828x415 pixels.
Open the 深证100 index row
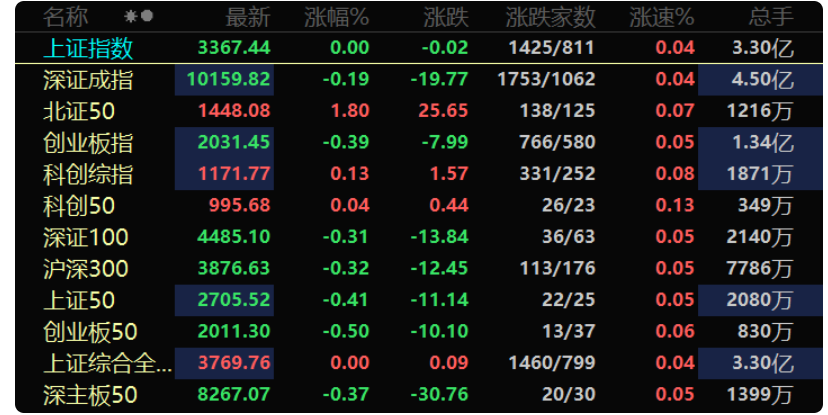click(x=419, y=237)
